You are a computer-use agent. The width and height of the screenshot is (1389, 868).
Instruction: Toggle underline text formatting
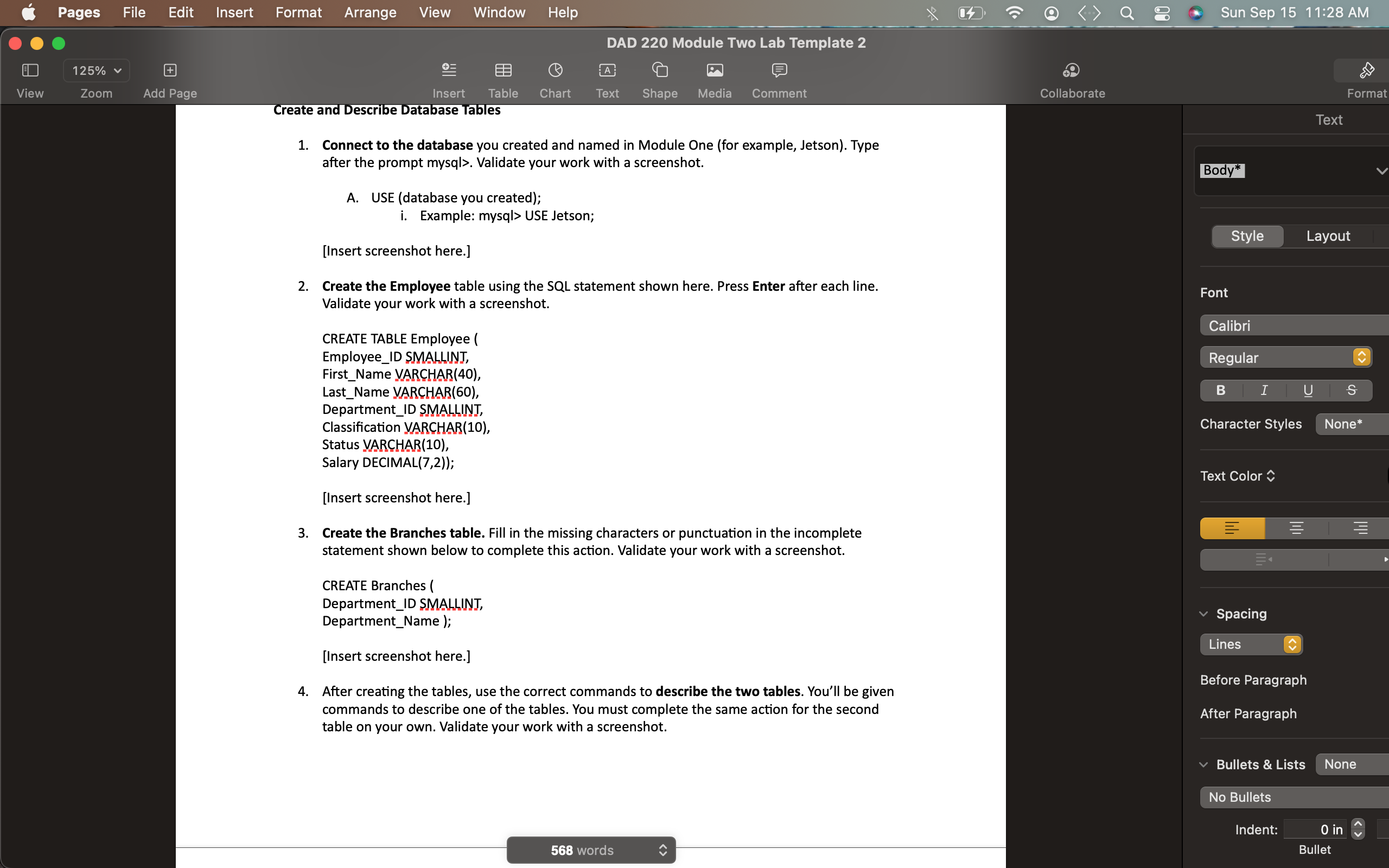1308,391
